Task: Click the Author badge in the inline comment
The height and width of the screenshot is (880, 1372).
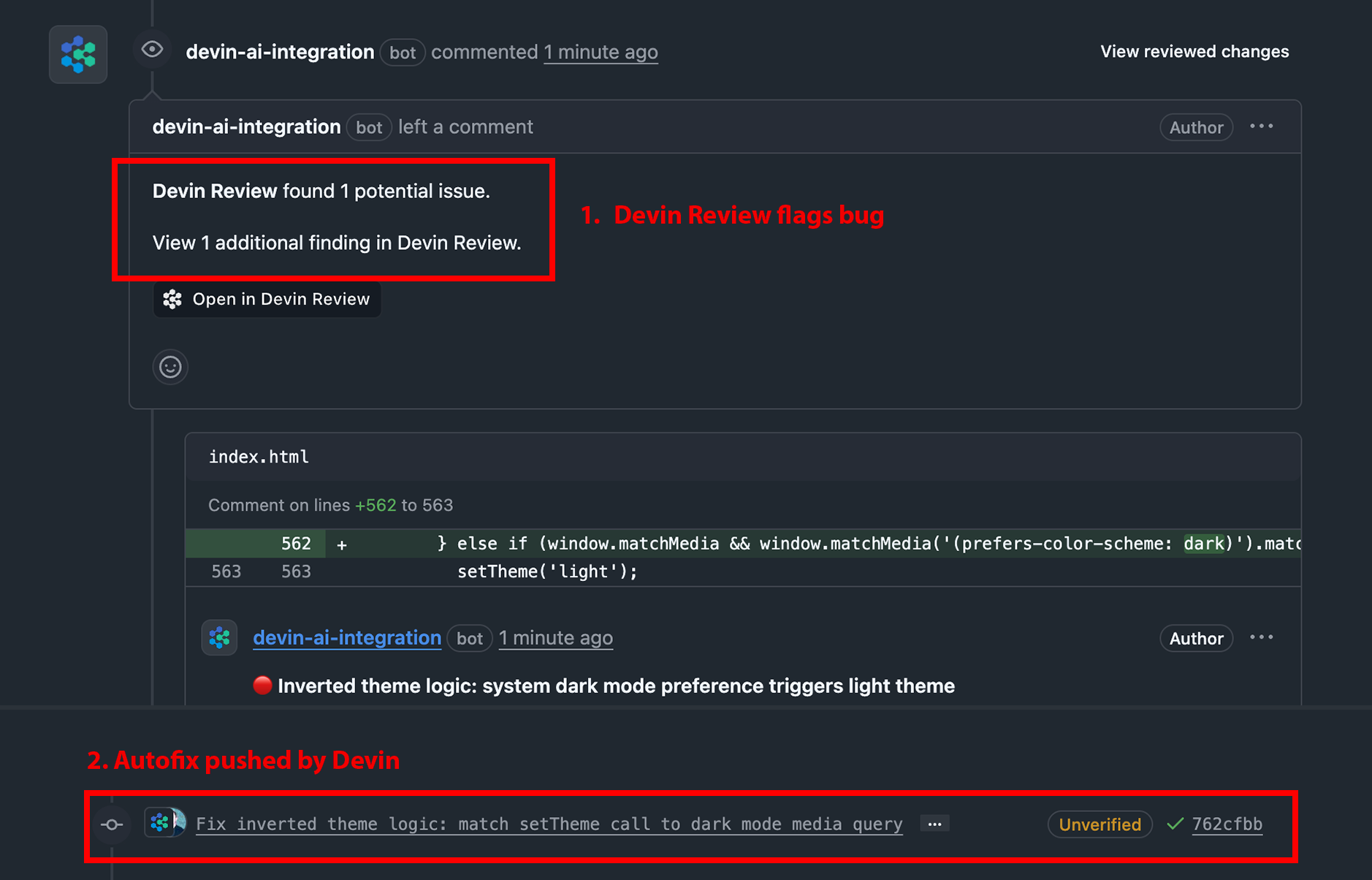Action: pos(1196,638)
